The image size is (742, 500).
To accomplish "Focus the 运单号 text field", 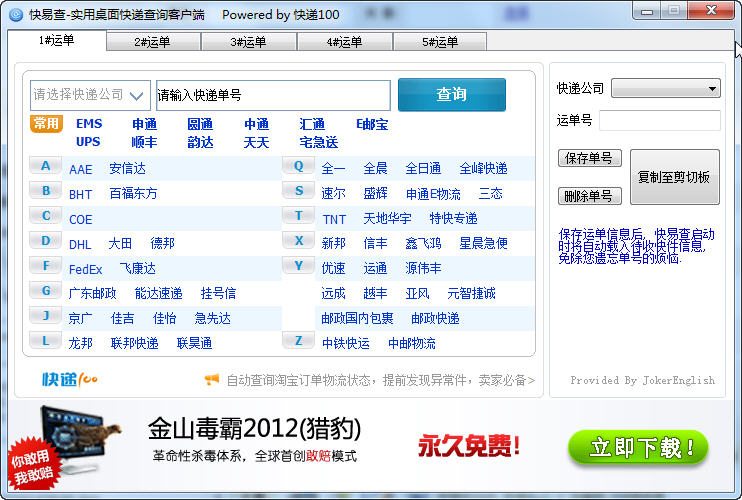I will [x=660, y=120].
